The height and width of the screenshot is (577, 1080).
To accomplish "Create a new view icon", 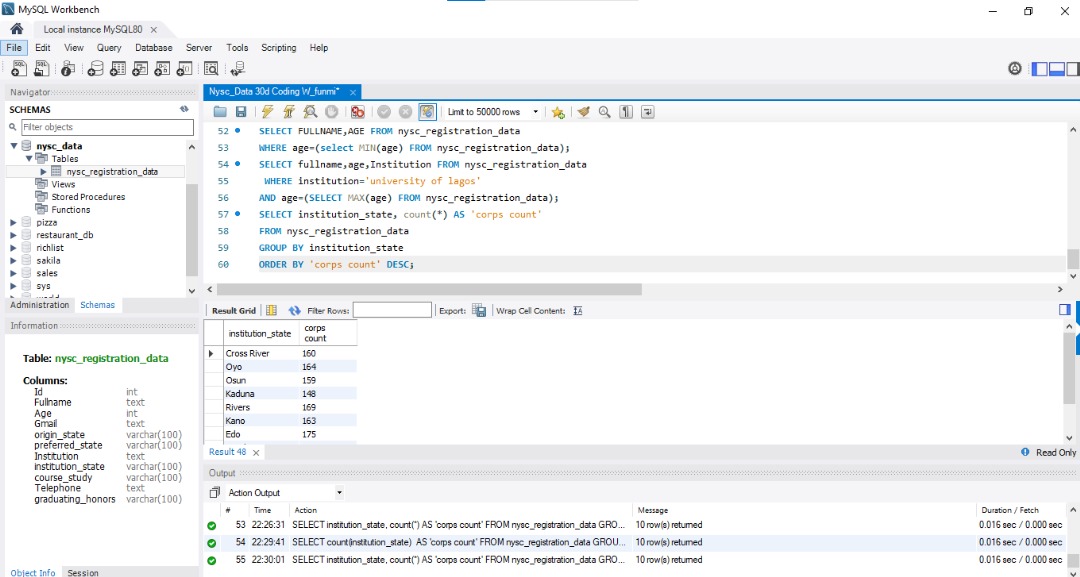I will point(140,68).
